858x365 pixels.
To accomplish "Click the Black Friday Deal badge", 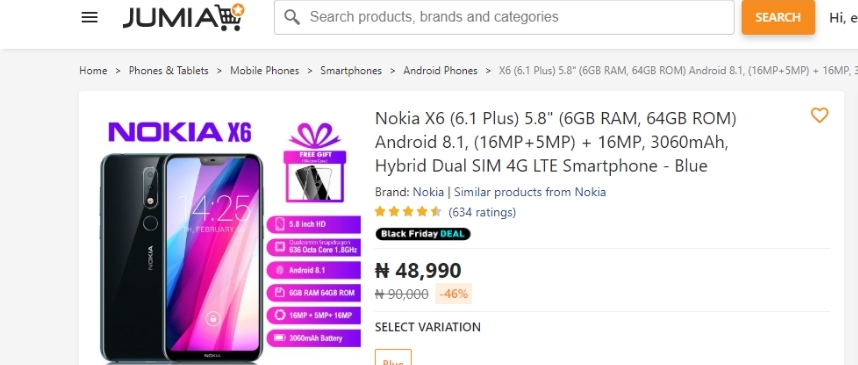I will pos(422,234).
